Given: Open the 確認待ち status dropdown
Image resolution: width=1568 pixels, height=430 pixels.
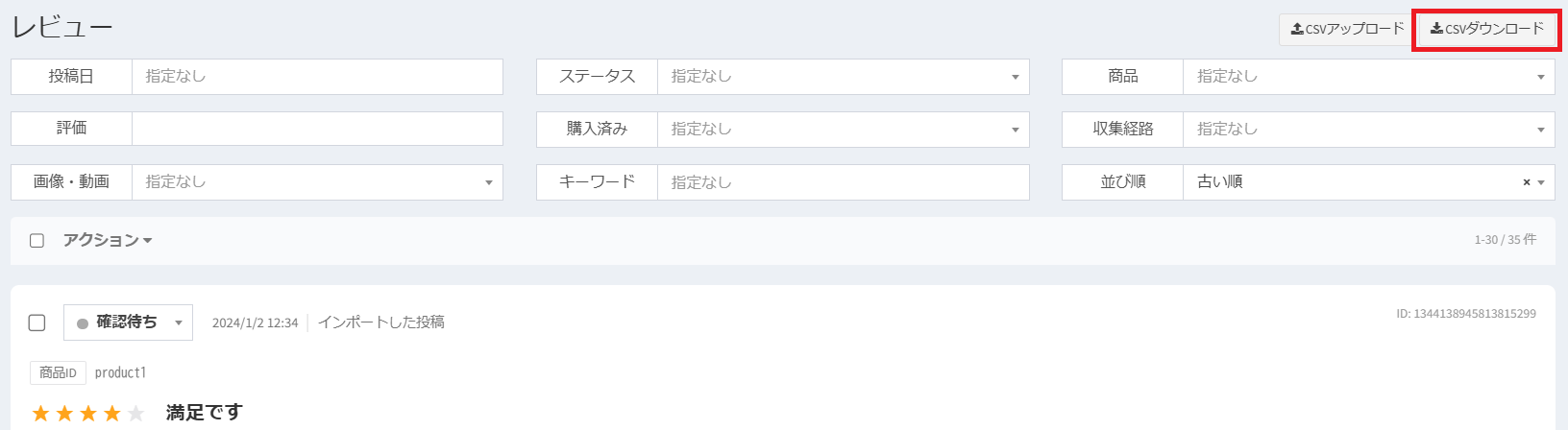Looking at the screenshot, I should click(129, 322).
